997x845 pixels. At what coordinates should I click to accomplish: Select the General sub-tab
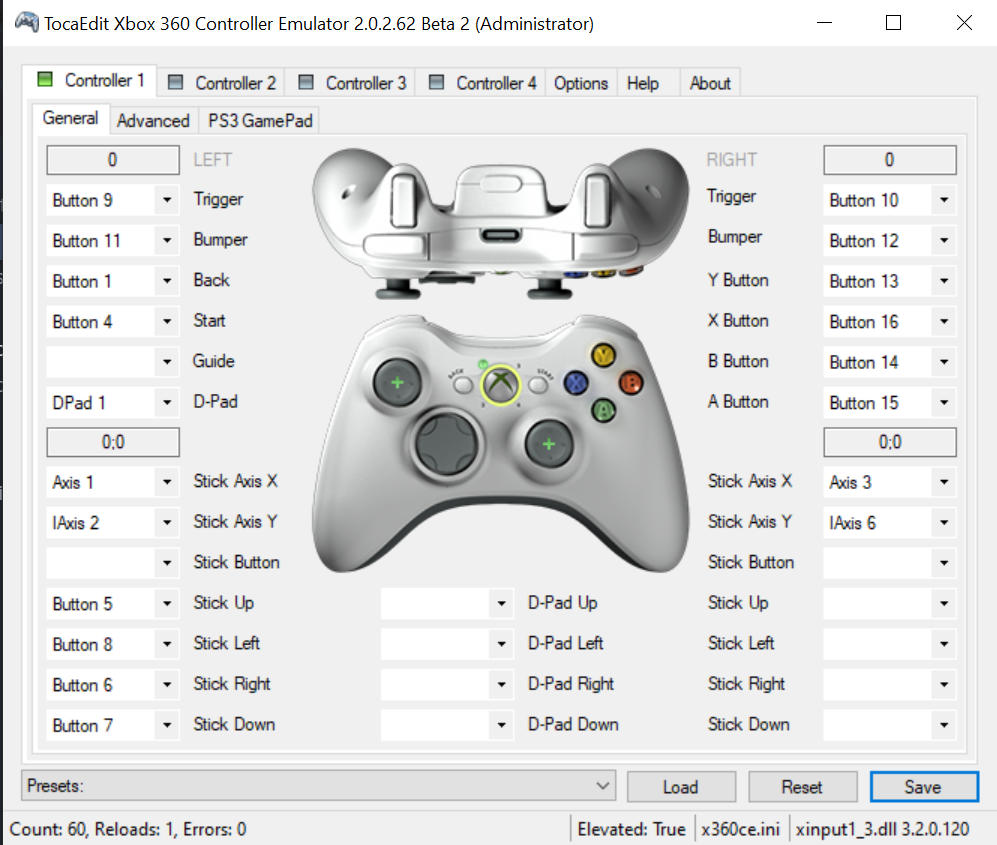click(x=70, y=118)
